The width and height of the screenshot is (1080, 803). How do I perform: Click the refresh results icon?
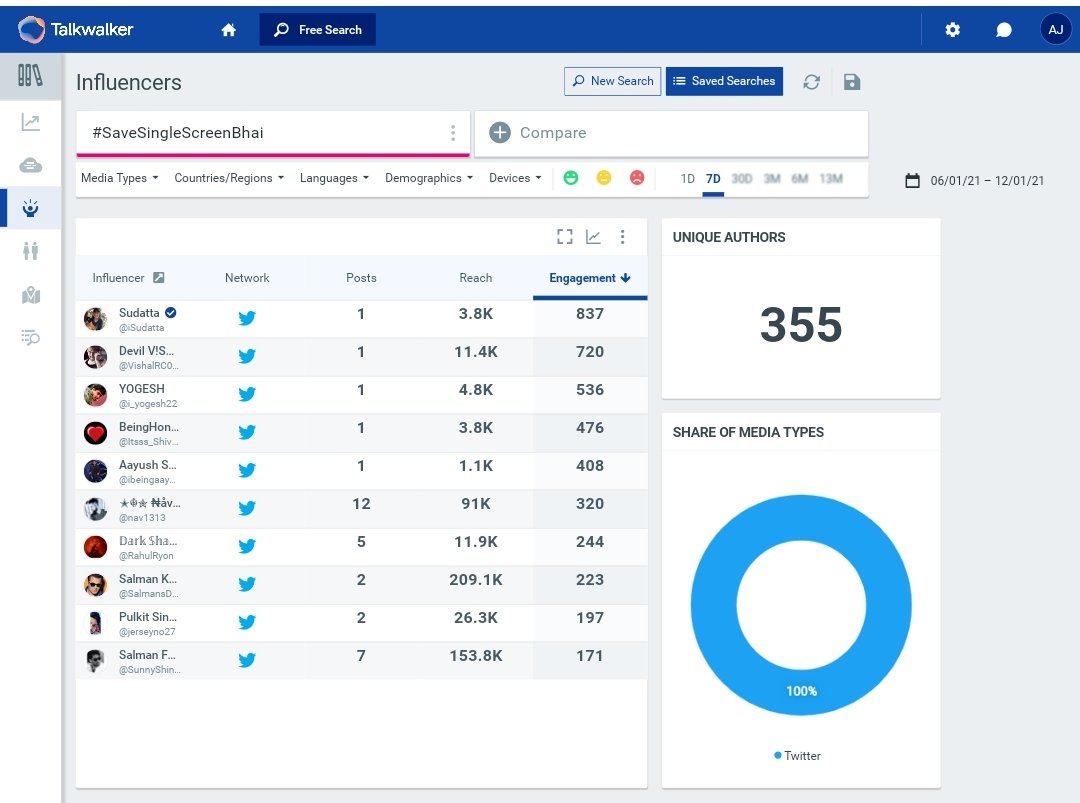pyautogui.click(x=811, y=82)
